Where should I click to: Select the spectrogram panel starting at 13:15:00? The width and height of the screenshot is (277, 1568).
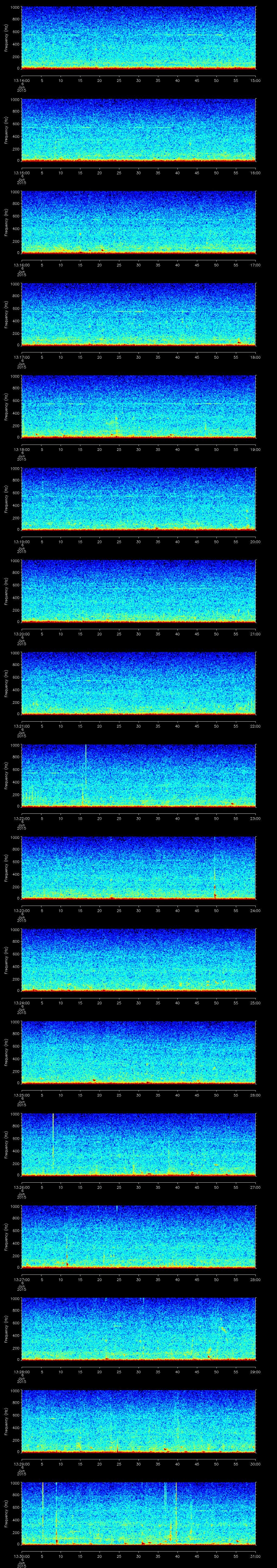tap(139, 130)
